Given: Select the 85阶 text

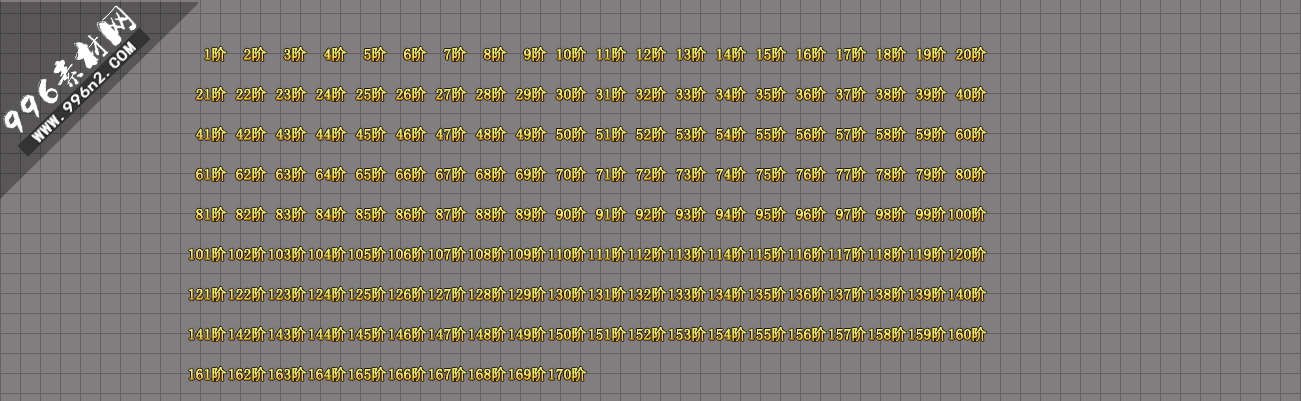Looking at the screenshot, I should click(x=371, y=215).
